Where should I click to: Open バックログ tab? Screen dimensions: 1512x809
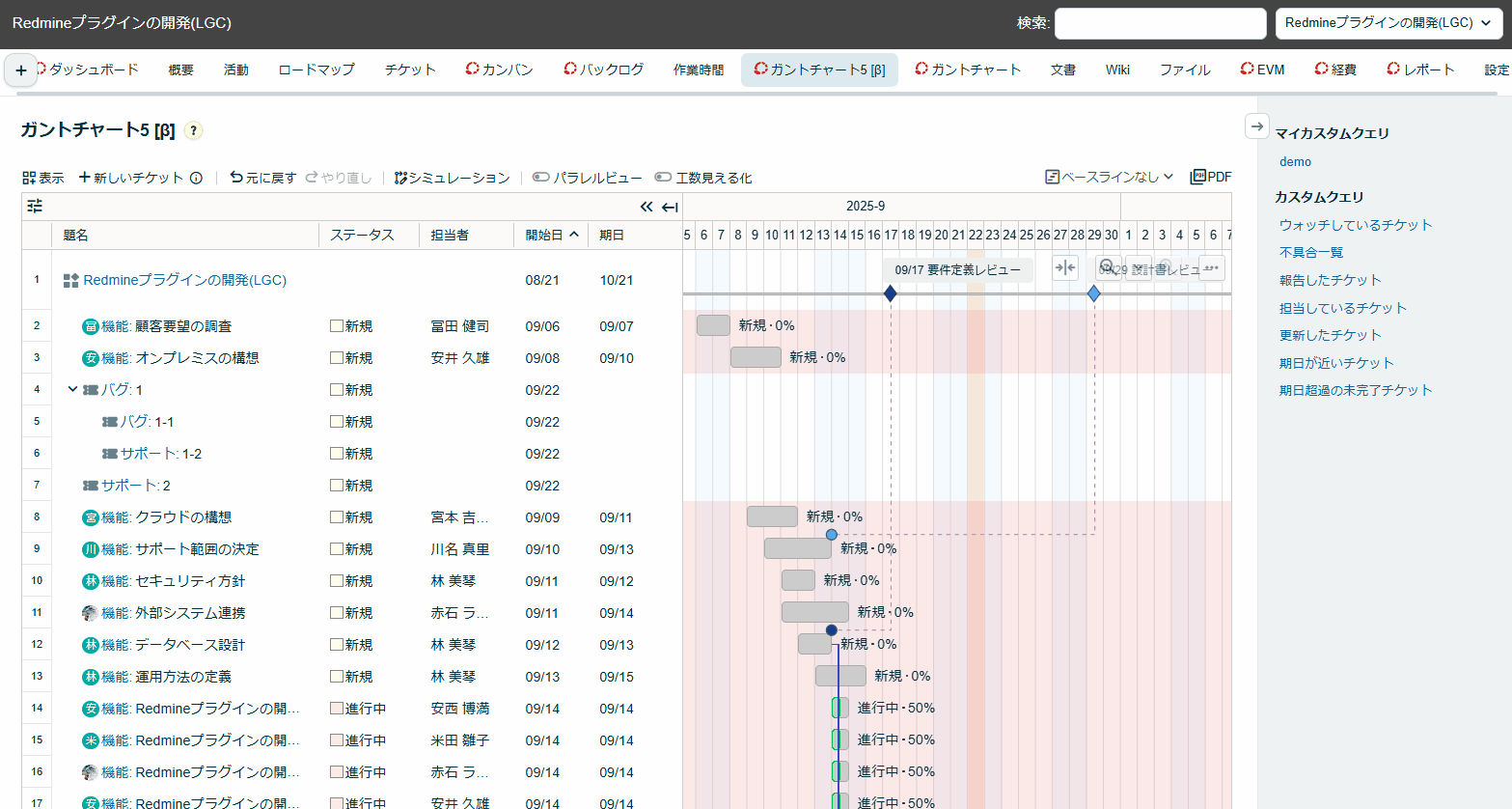click(x=604, y=70)
